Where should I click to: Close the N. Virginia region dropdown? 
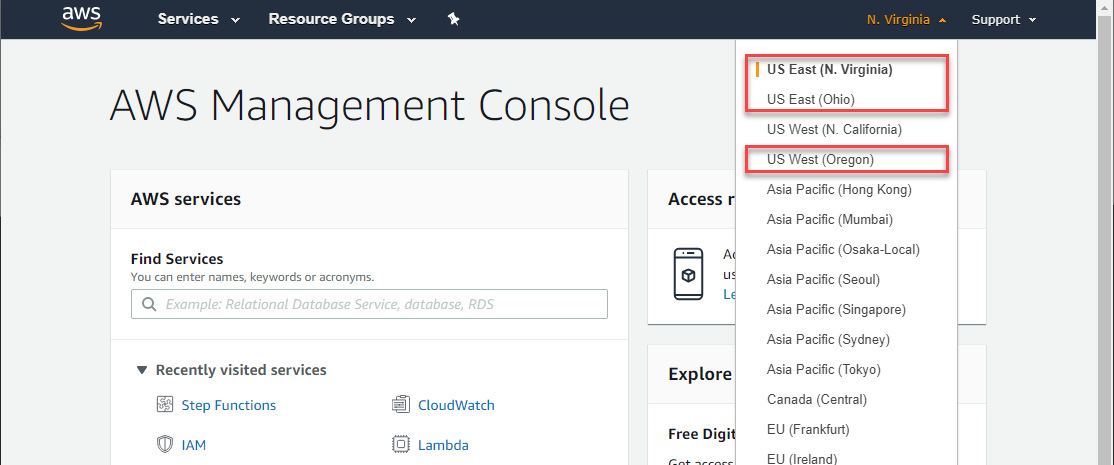(x=906, y=20)
